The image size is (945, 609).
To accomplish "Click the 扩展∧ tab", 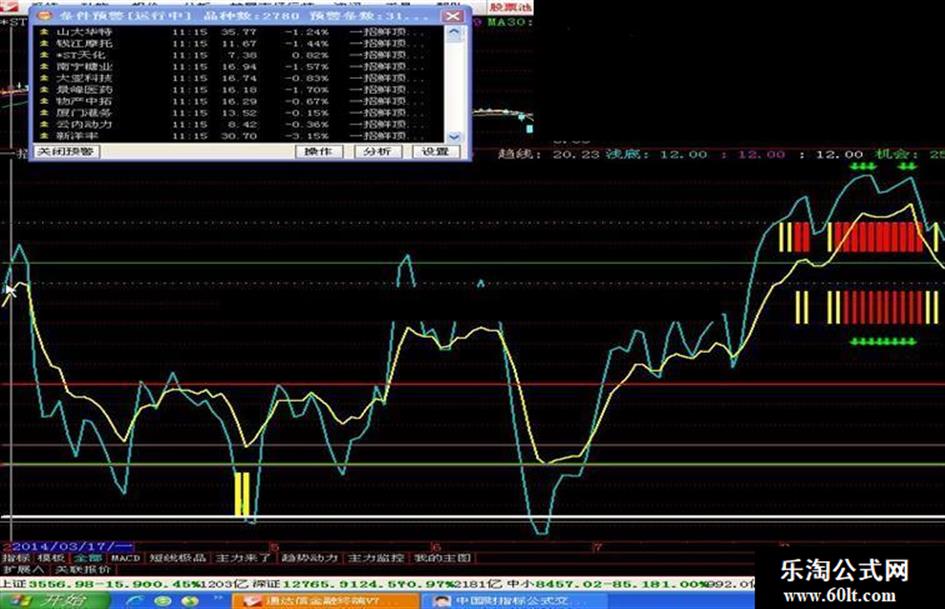I will click(x=24, y=569).
